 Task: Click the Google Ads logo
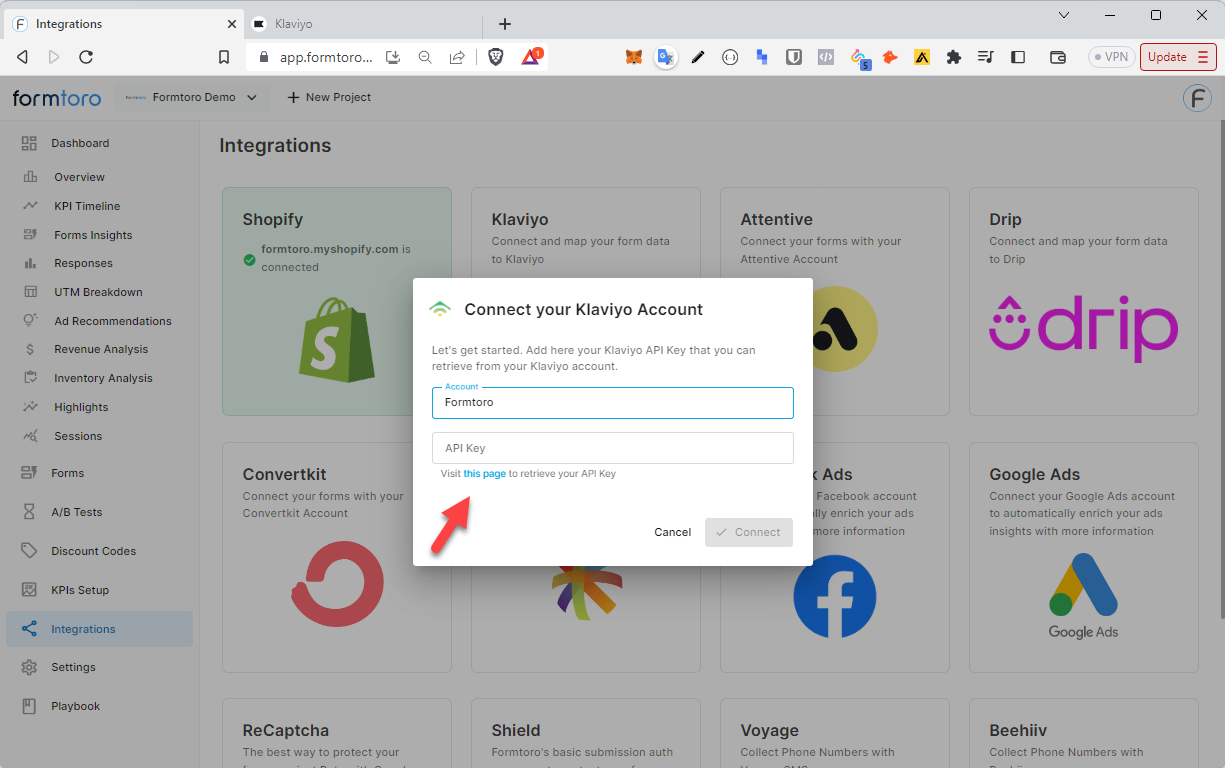pyautogui.click(x=1084, y=595)
